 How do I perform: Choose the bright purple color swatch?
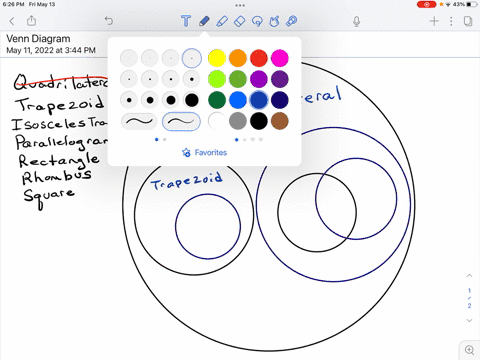259,79
